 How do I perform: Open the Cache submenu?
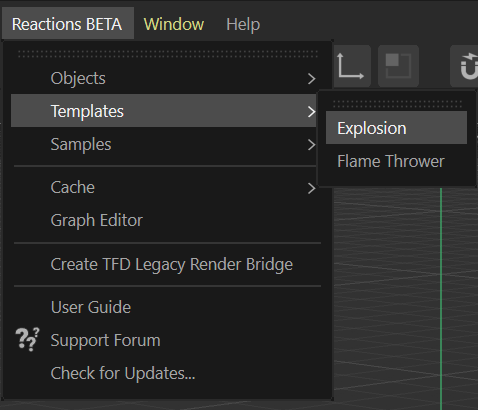(x=164, y=187)
